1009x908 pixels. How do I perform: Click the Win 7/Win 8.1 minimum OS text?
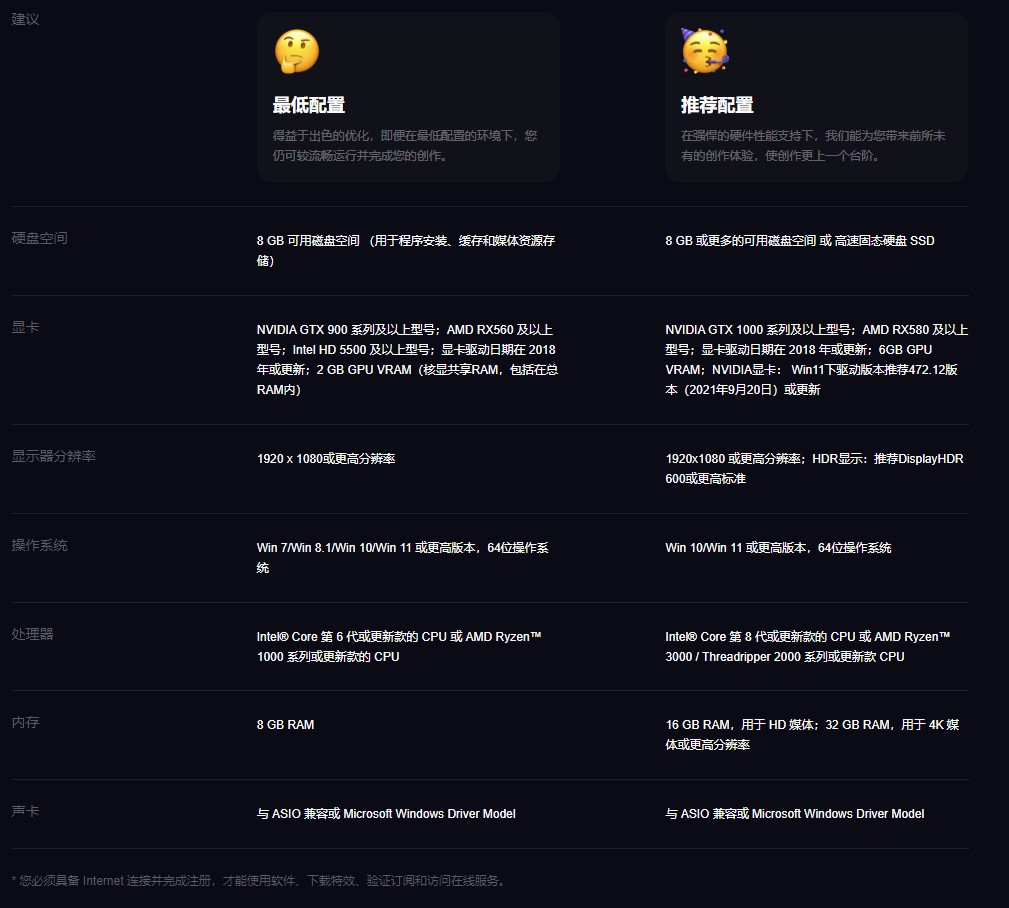pyautogui.click(x=403, y=557)
